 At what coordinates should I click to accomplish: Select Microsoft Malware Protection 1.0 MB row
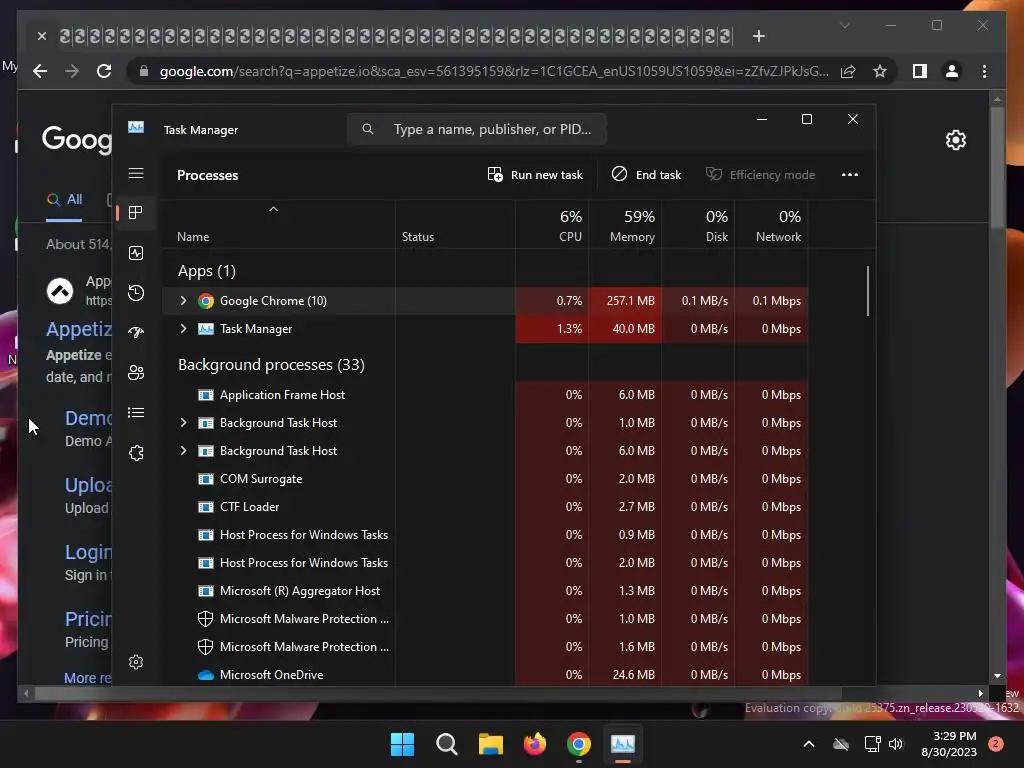pos(485,619)
